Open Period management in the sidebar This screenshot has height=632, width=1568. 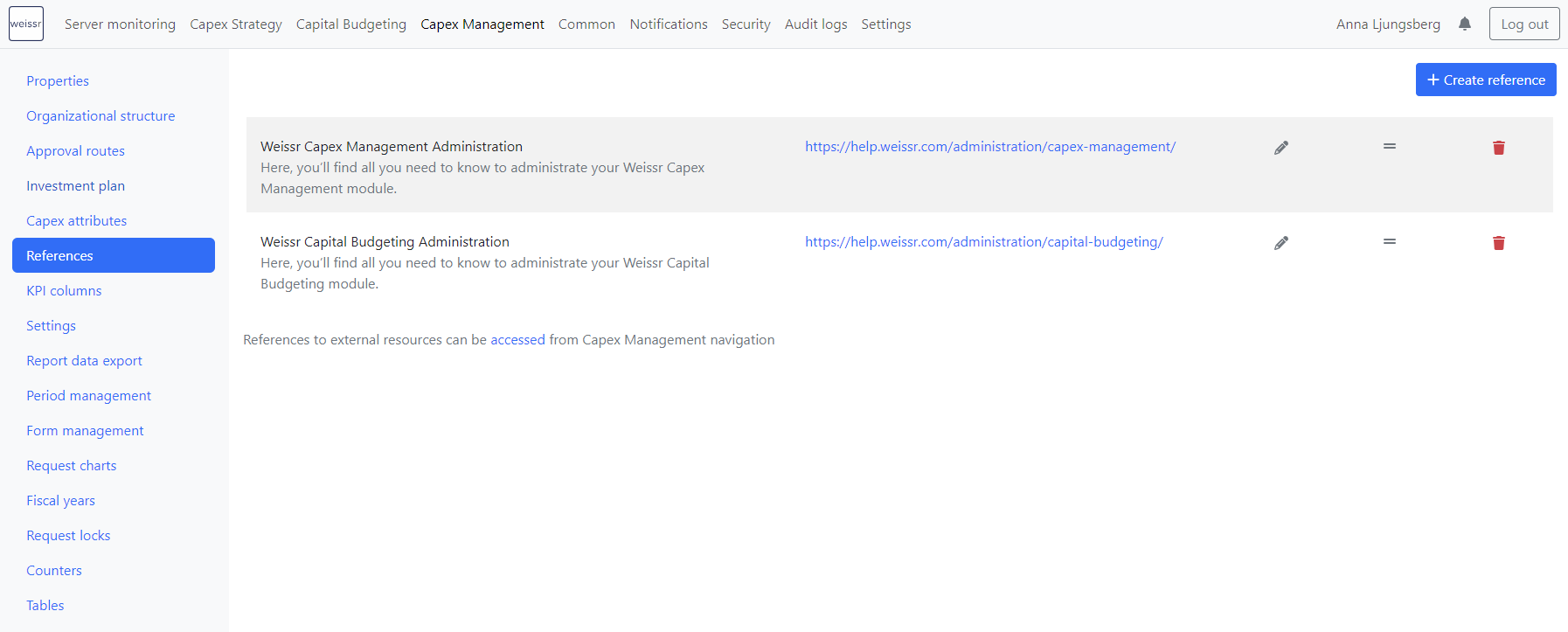click(88, 395)
